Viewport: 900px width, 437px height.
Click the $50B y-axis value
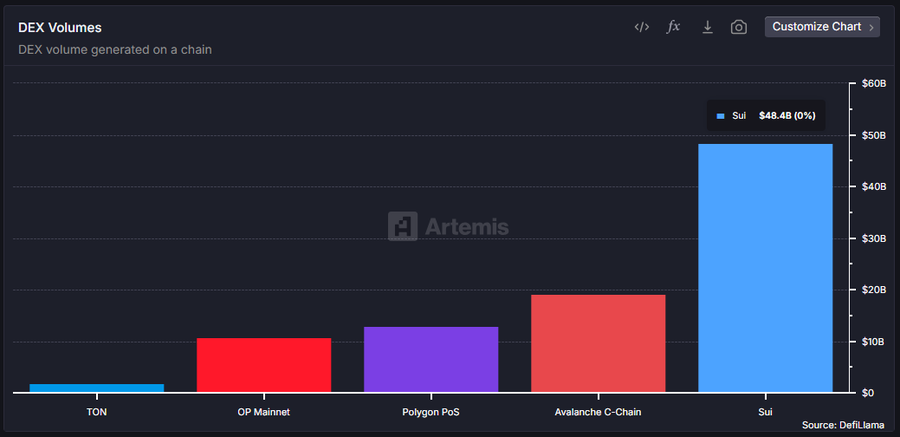coord(874,136)
